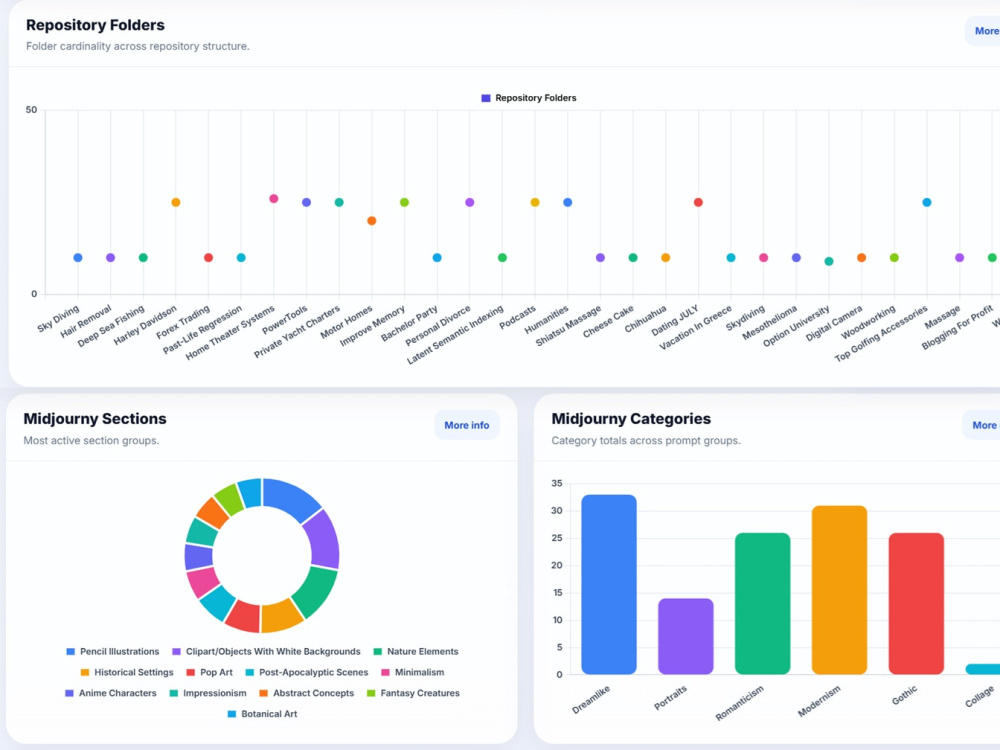Click 'Folder cardinality across repository structure.' subtitle

pos(138,46)
